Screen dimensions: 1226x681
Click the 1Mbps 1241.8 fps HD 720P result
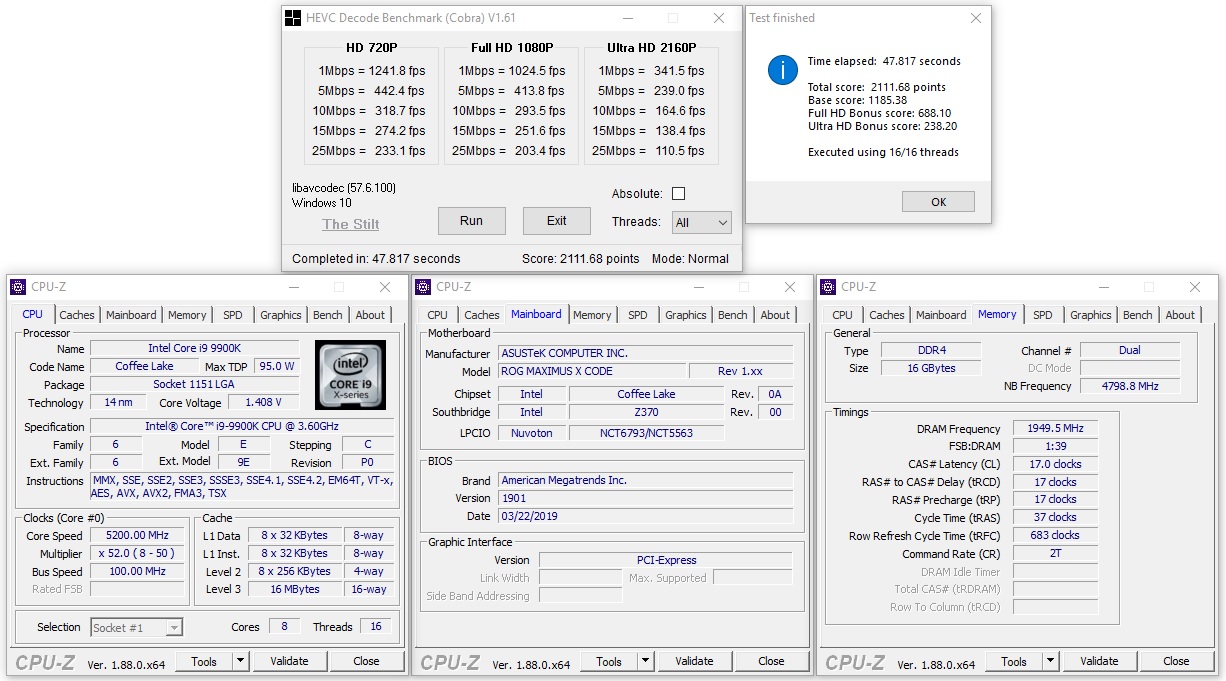[x=371, y=71]
